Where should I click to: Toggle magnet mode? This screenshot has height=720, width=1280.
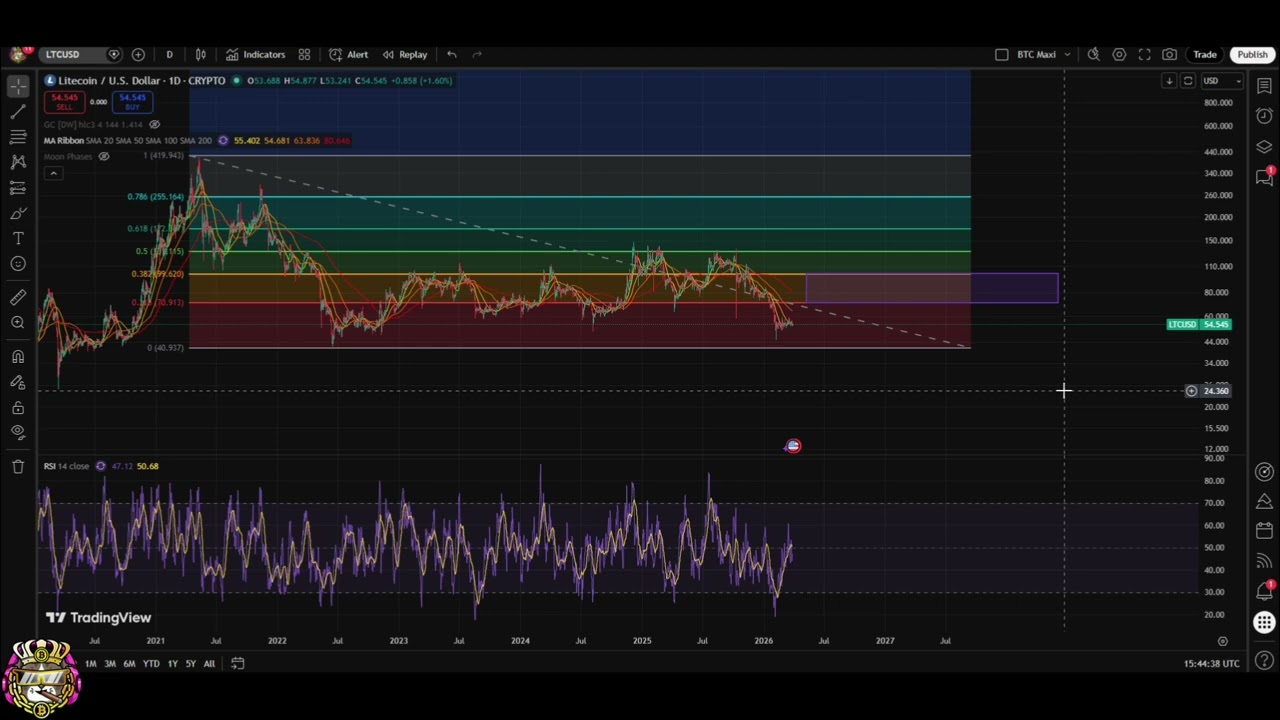coord(18,356)
